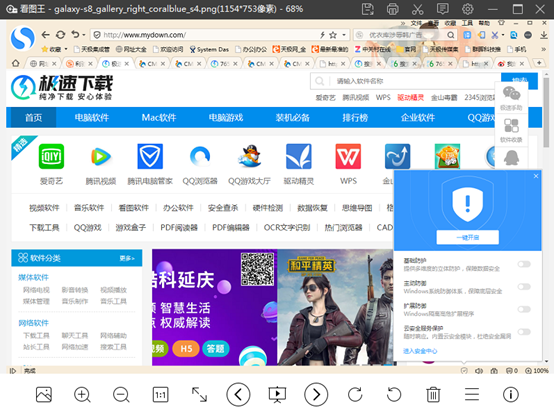554x414 pixels.
Task: Click the 驱动精灵 app icon
Action: coord(299,156)
